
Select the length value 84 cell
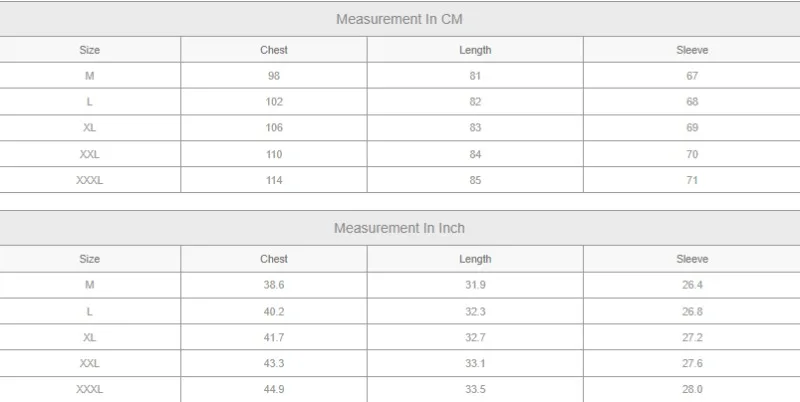[475, 154]
